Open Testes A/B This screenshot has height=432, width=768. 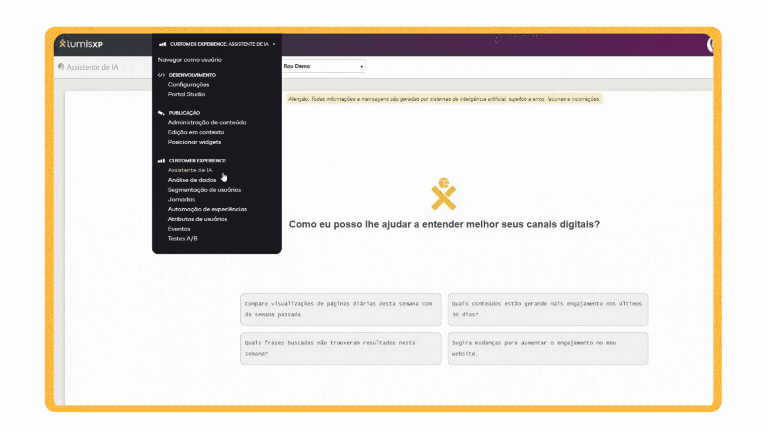(x=182, y=239)
